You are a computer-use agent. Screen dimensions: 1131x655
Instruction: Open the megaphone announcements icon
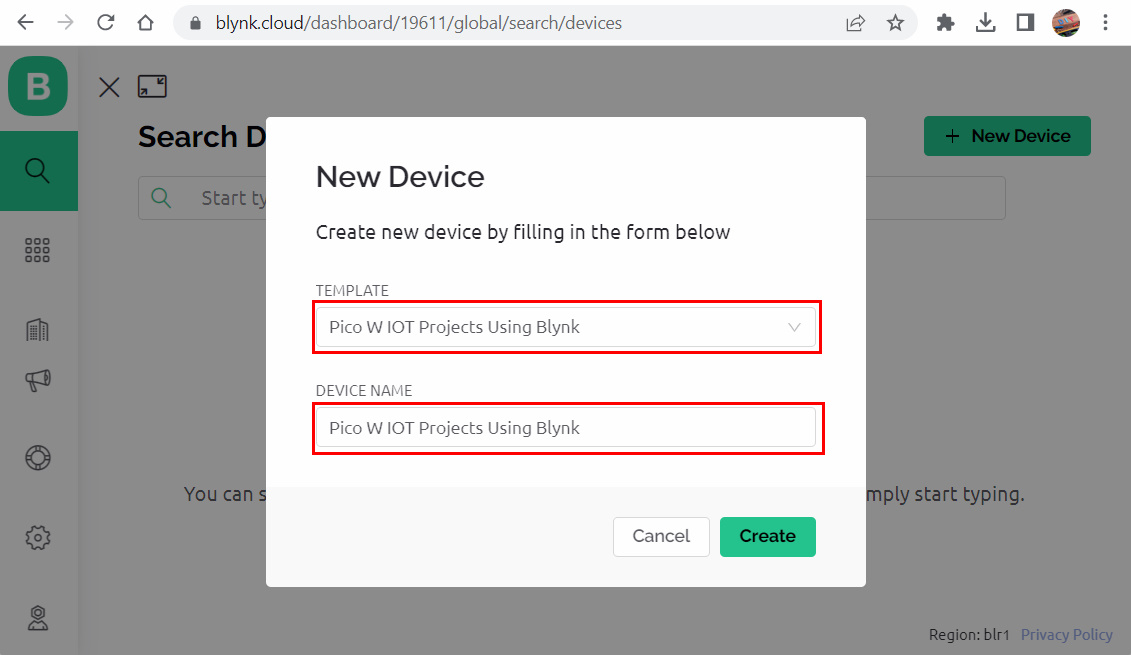point(38,380)
